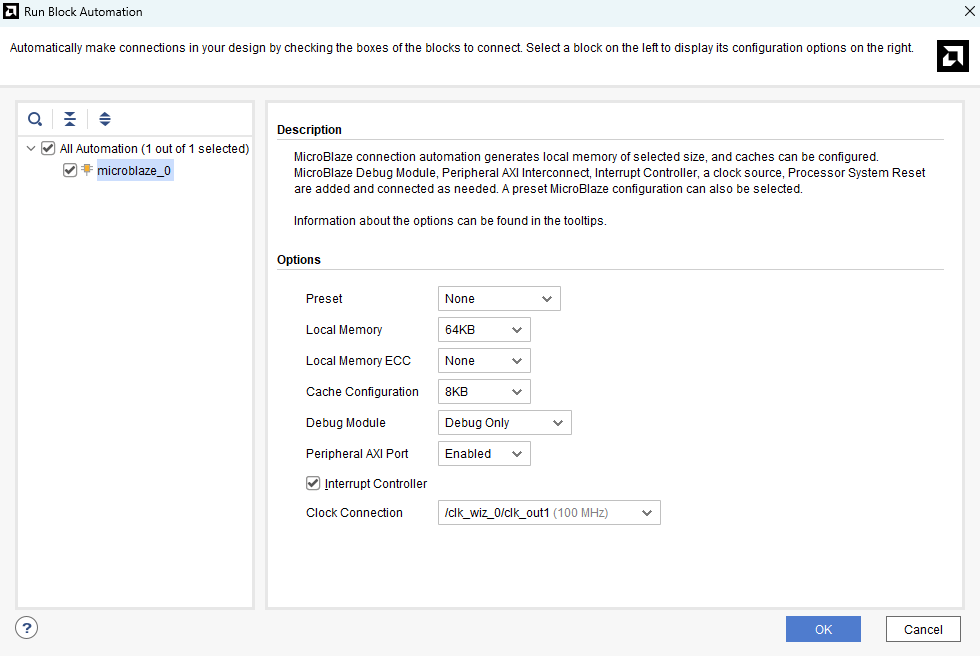This screenshot has height=656, width=980.
Task: Uncheck the microblaze_0 checkbox
Action: point(69,170)
